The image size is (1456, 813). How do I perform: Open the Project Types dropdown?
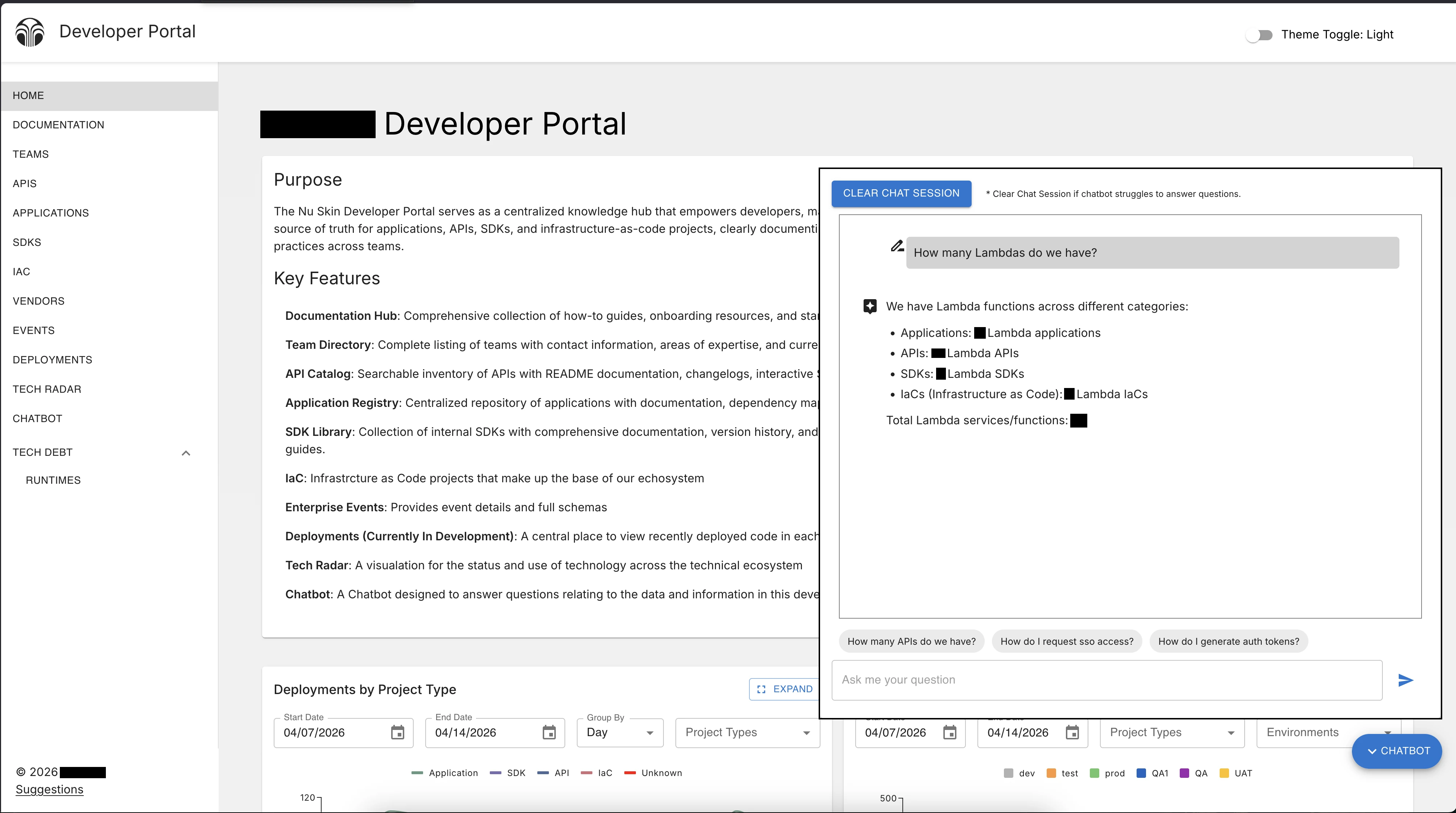[x=746, y=732]
